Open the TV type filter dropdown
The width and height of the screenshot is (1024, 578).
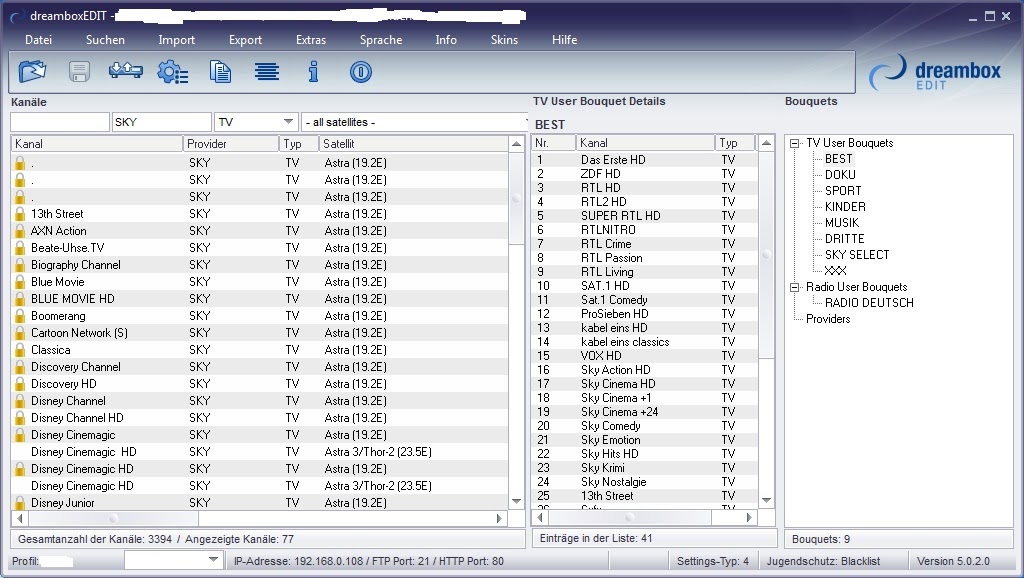coord(288,121)
